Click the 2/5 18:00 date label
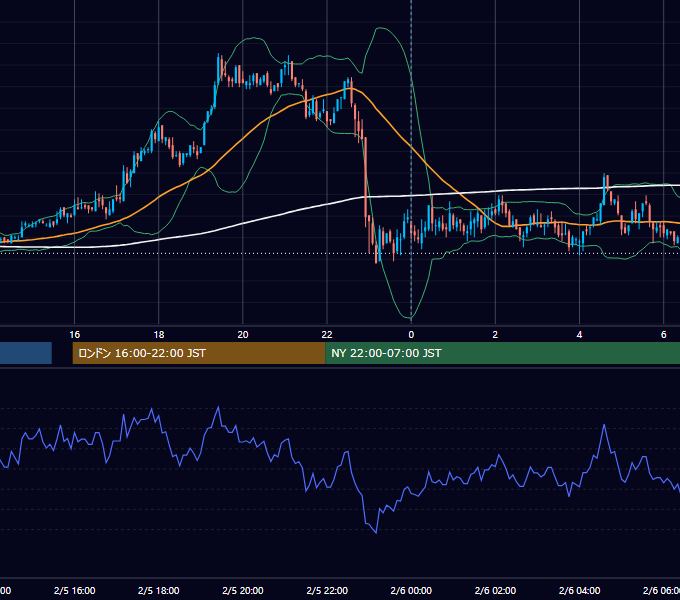The height and width of the screenshot is (600, 680). (159, 590)
